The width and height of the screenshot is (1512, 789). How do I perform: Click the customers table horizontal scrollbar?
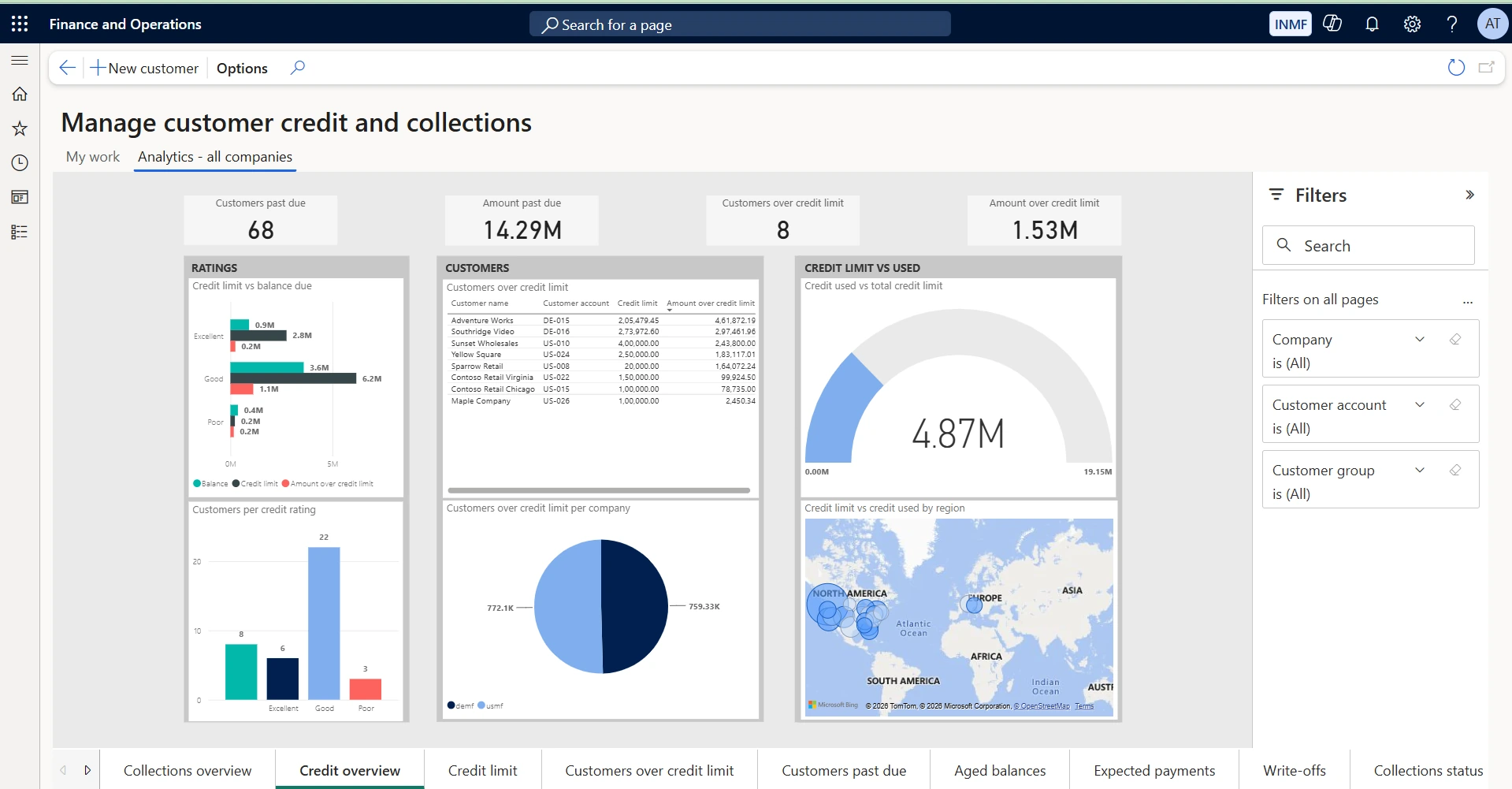598,490
